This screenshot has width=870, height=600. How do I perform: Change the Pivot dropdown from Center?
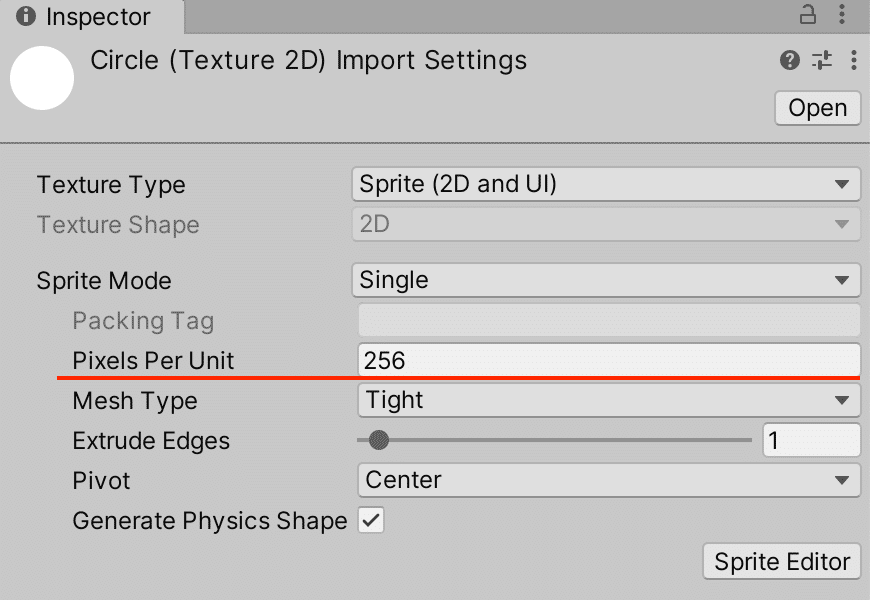[606, 480]
